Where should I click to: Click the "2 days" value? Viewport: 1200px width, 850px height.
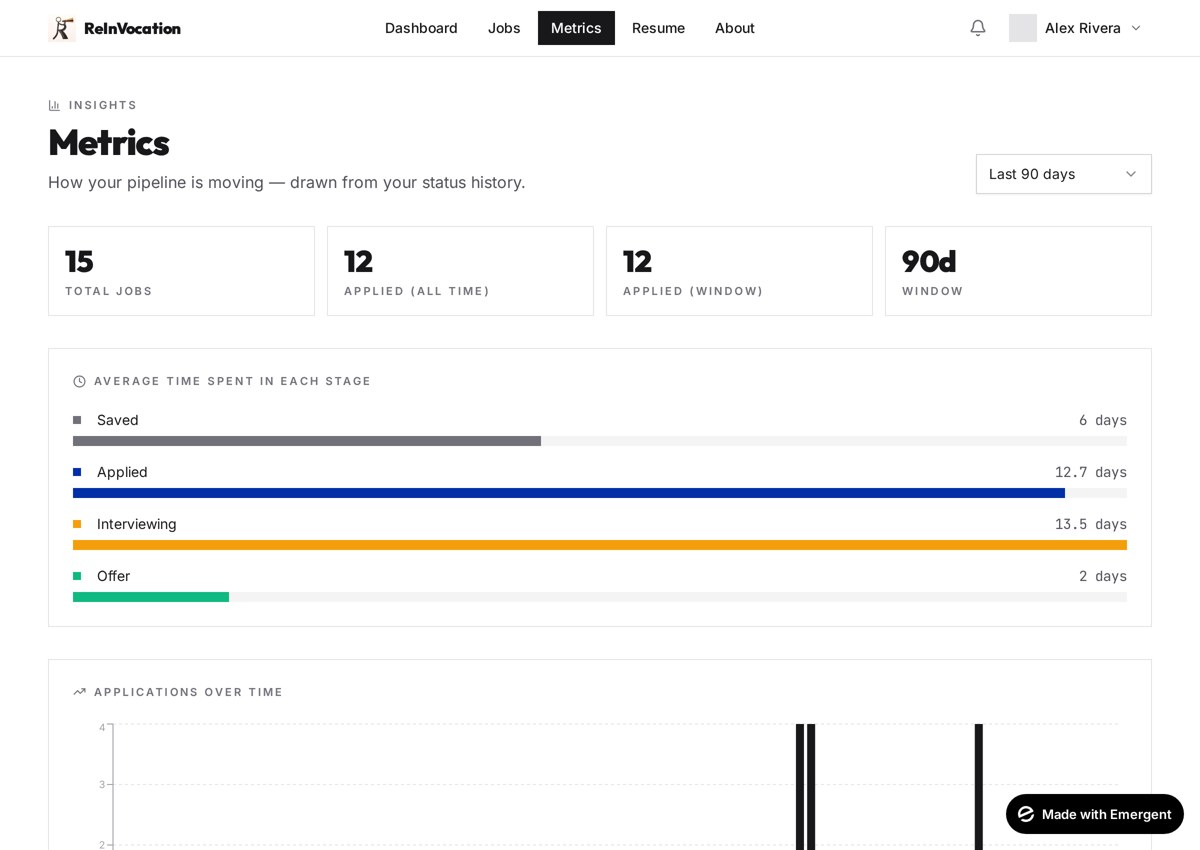pos(1102,576)
